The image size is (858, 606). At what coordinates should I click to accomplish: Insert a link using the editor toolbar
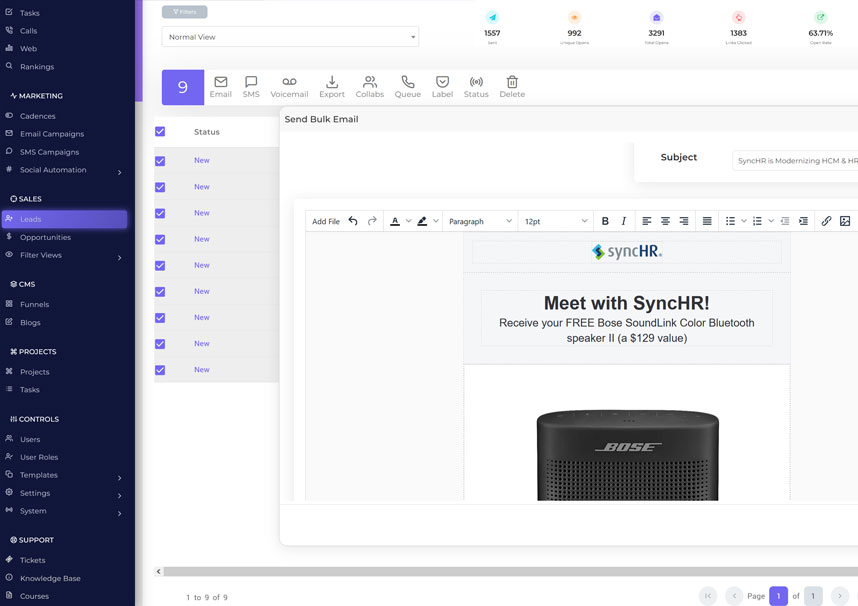click(x=826, y=221)
